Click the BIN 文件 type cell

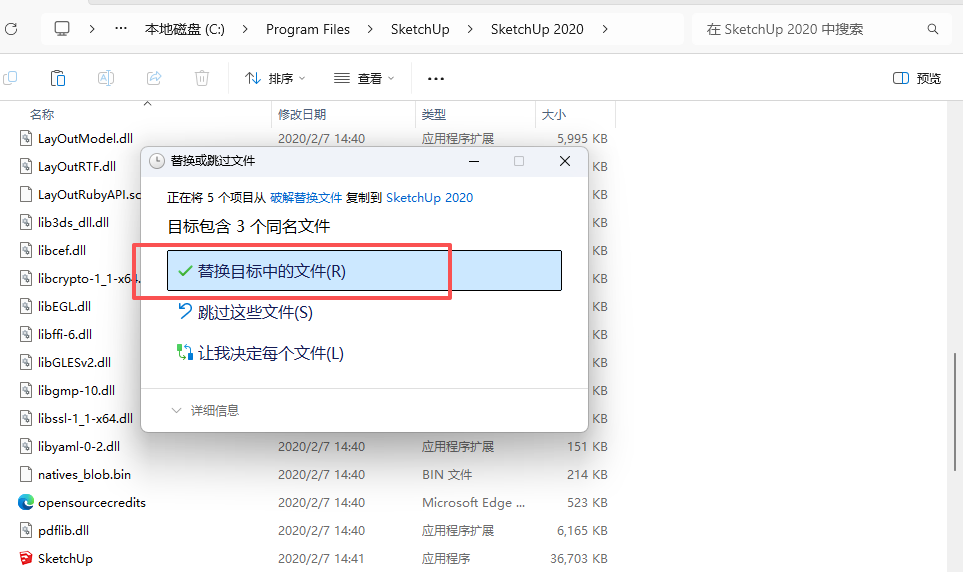pyautogui.click(x=447, y=474)
